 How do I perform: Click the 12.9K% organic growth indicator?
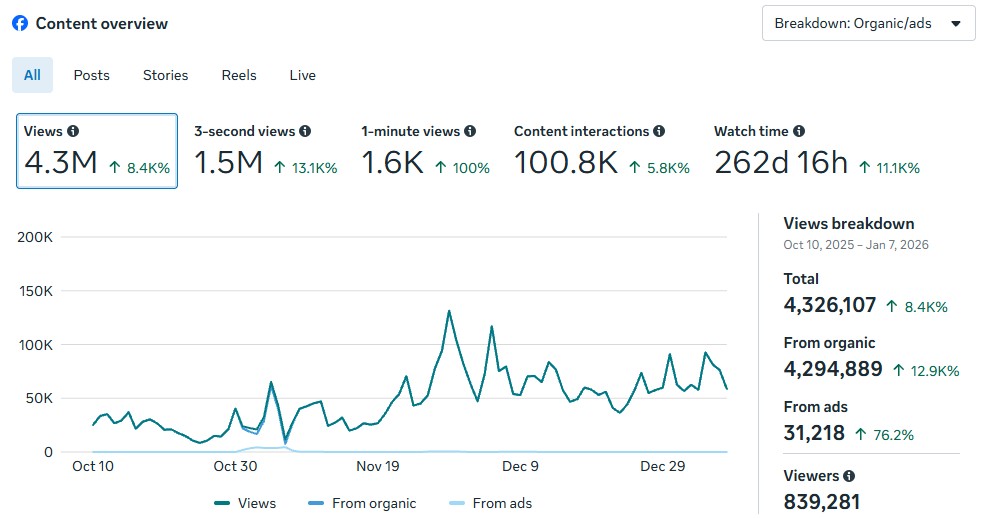pyautogui.click(x=927, y=371)
